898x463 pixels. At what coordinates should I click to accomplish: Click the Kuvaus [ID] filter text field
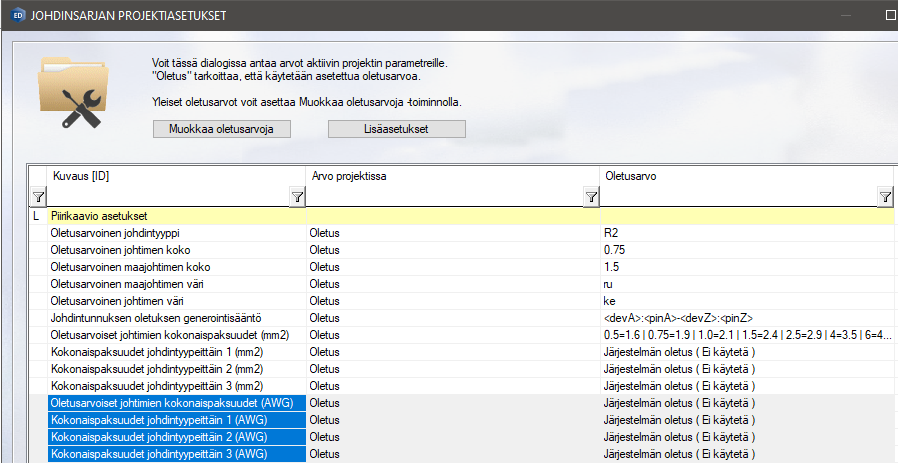tap(168, 197)
